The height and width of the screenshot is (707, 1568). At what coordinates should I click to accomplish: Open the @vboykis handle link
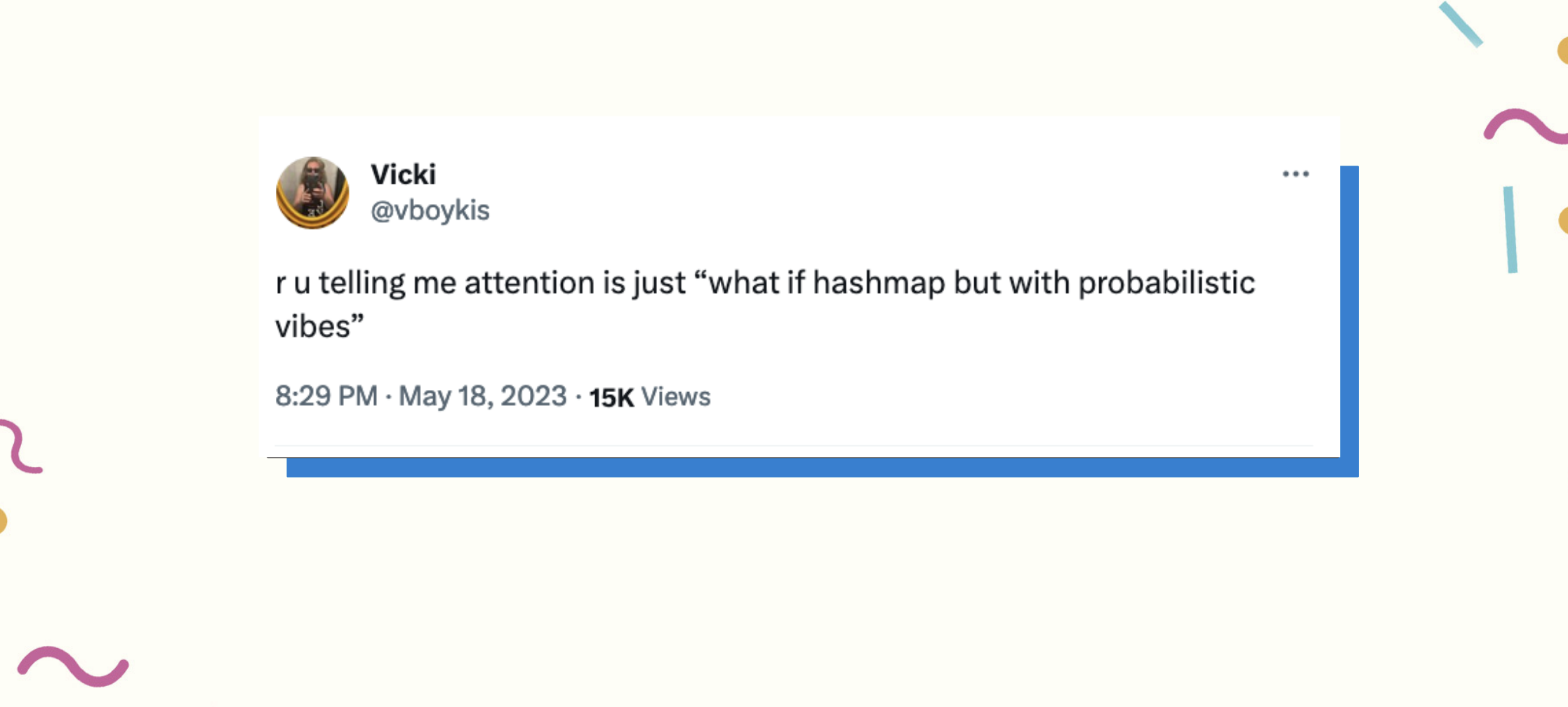pos(430,210)
